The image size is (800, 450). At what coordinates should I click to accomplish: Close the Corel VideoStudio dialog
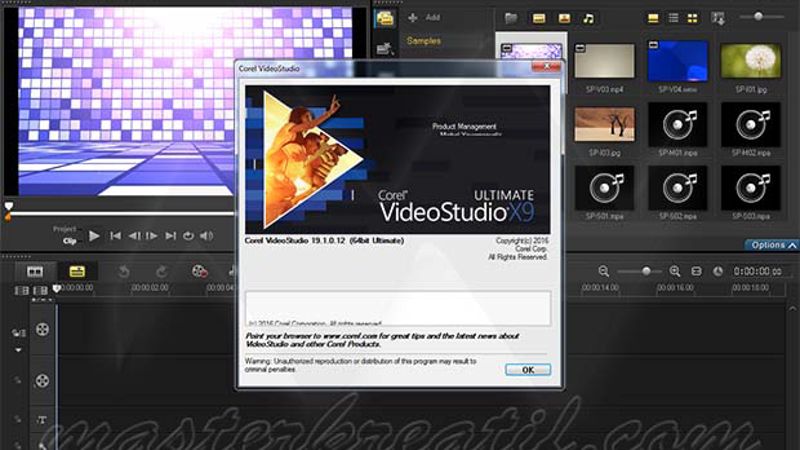coord(546,66)
